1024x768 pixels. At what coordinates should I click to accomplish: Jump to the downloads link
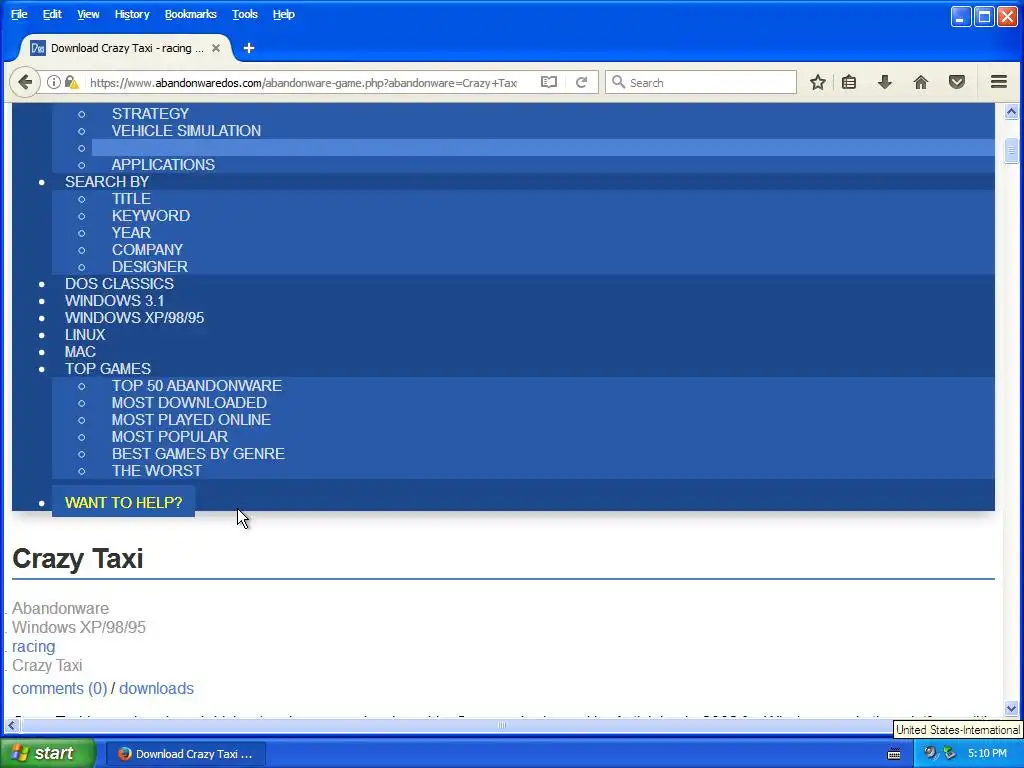point(156,688)
